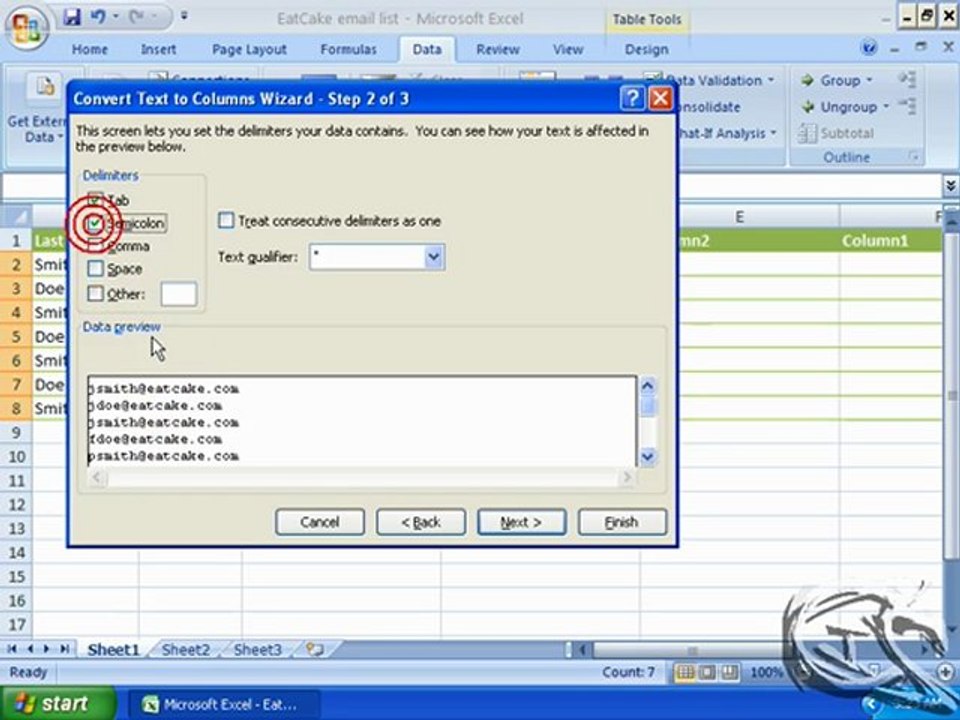960x720 pixels.
Task: Switch to Normal view in status bar
Action: coord(684,672)
